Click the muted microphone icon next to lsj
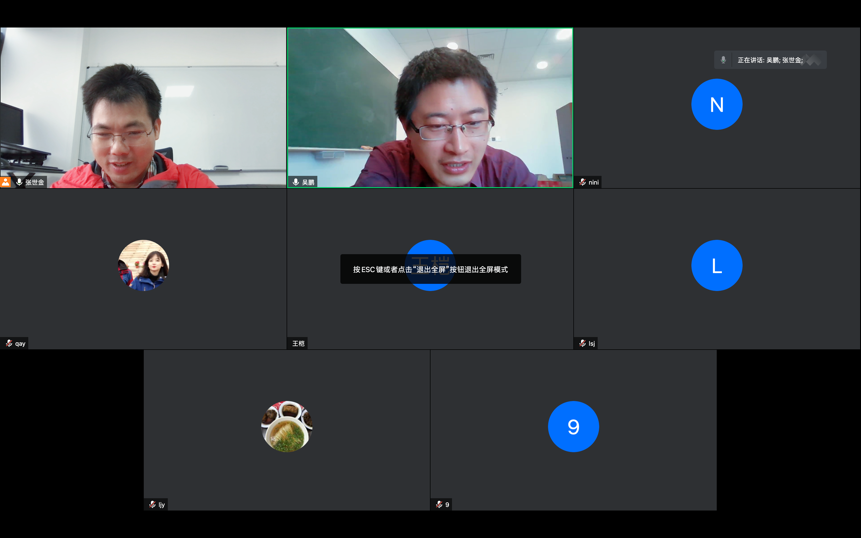The height and width of the screenshot is (538, 861). coord(583,343)
